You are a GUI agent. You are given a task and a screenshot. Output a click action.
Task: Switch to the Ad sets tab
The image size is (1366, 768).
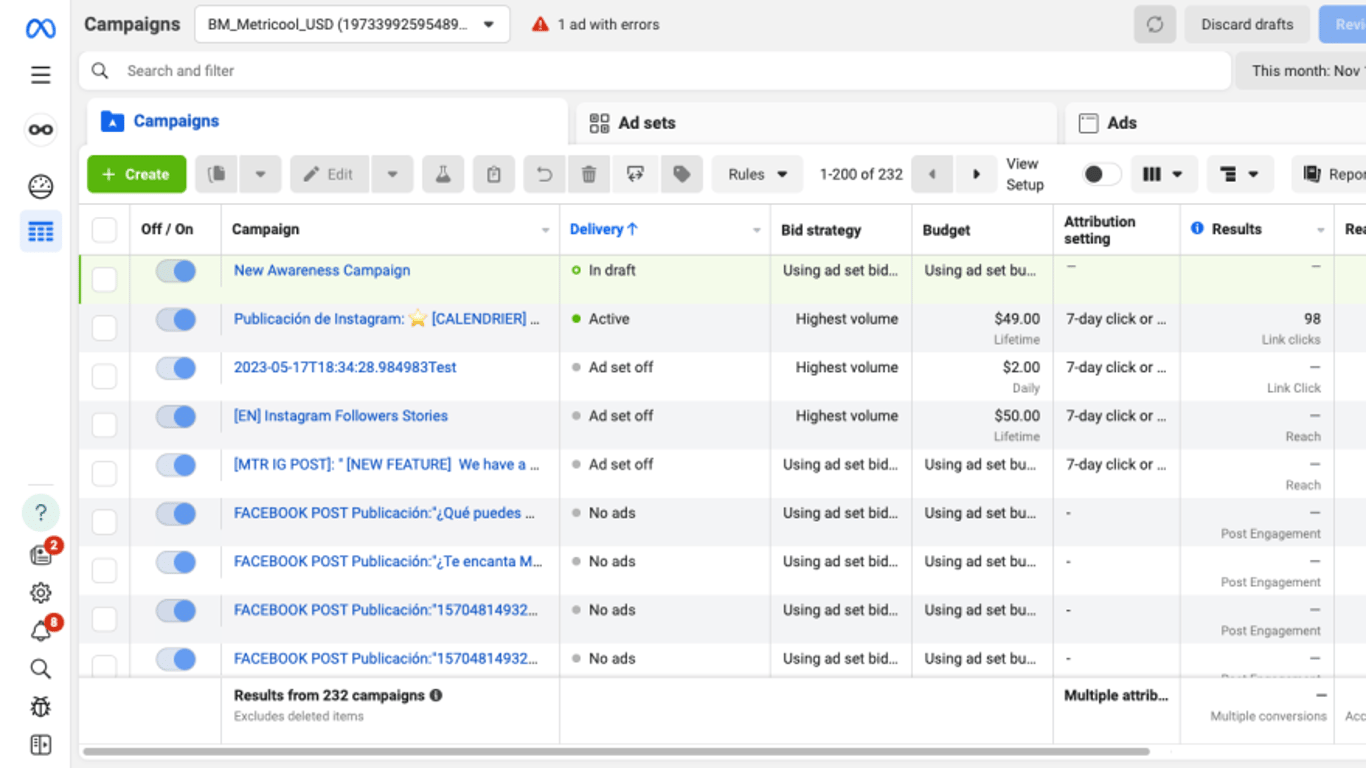coord(646,123)
